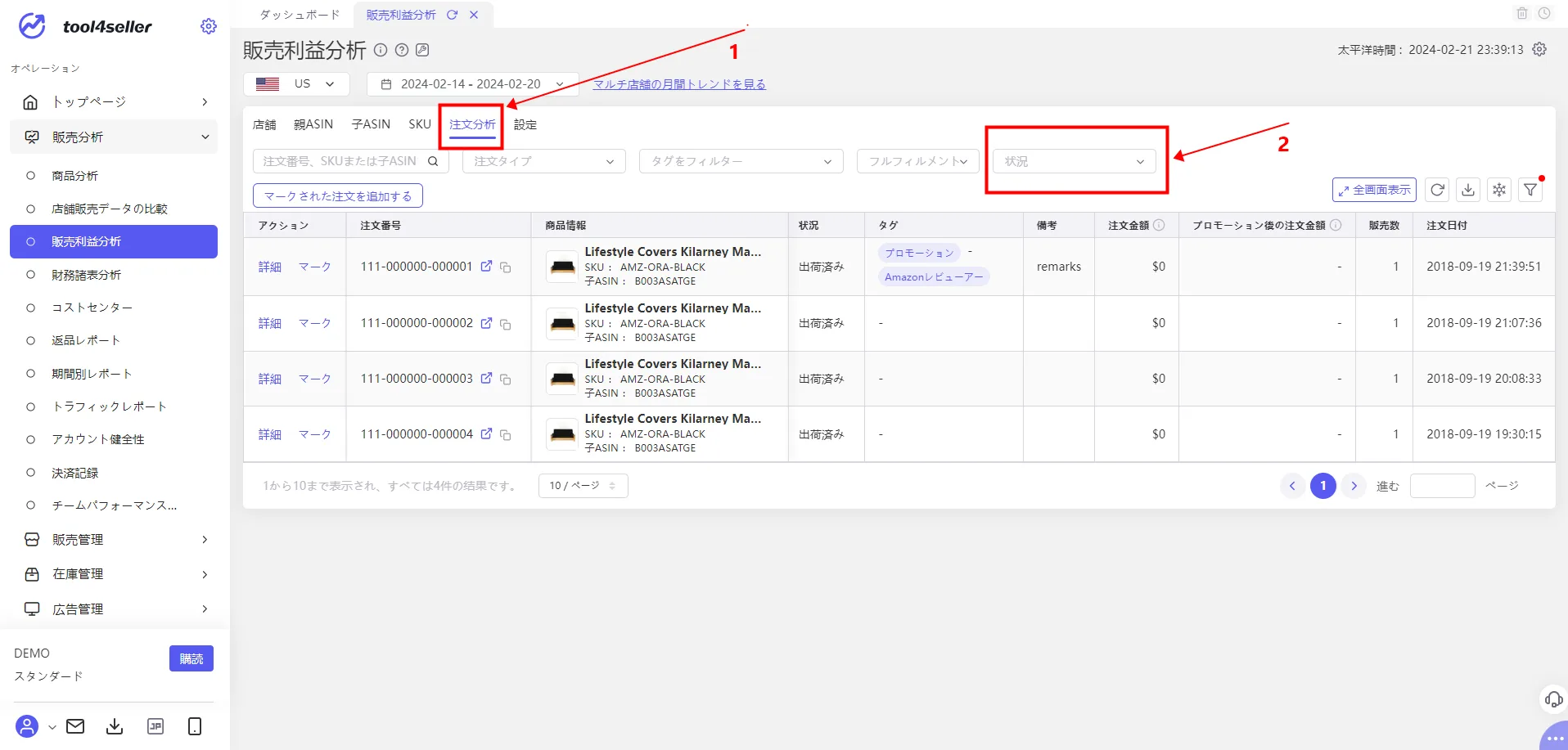Open the user profile avatar at bottom
1568x750 pixels.
[x=27, y=726]
